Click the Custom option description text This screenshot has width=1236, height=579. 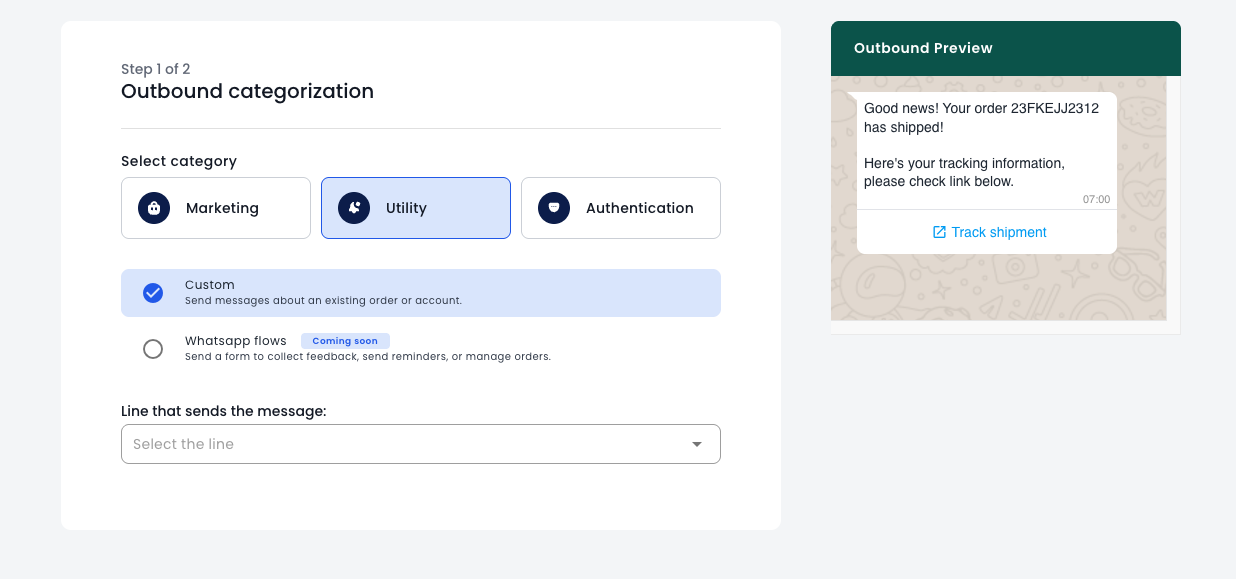tap(323, 300)
